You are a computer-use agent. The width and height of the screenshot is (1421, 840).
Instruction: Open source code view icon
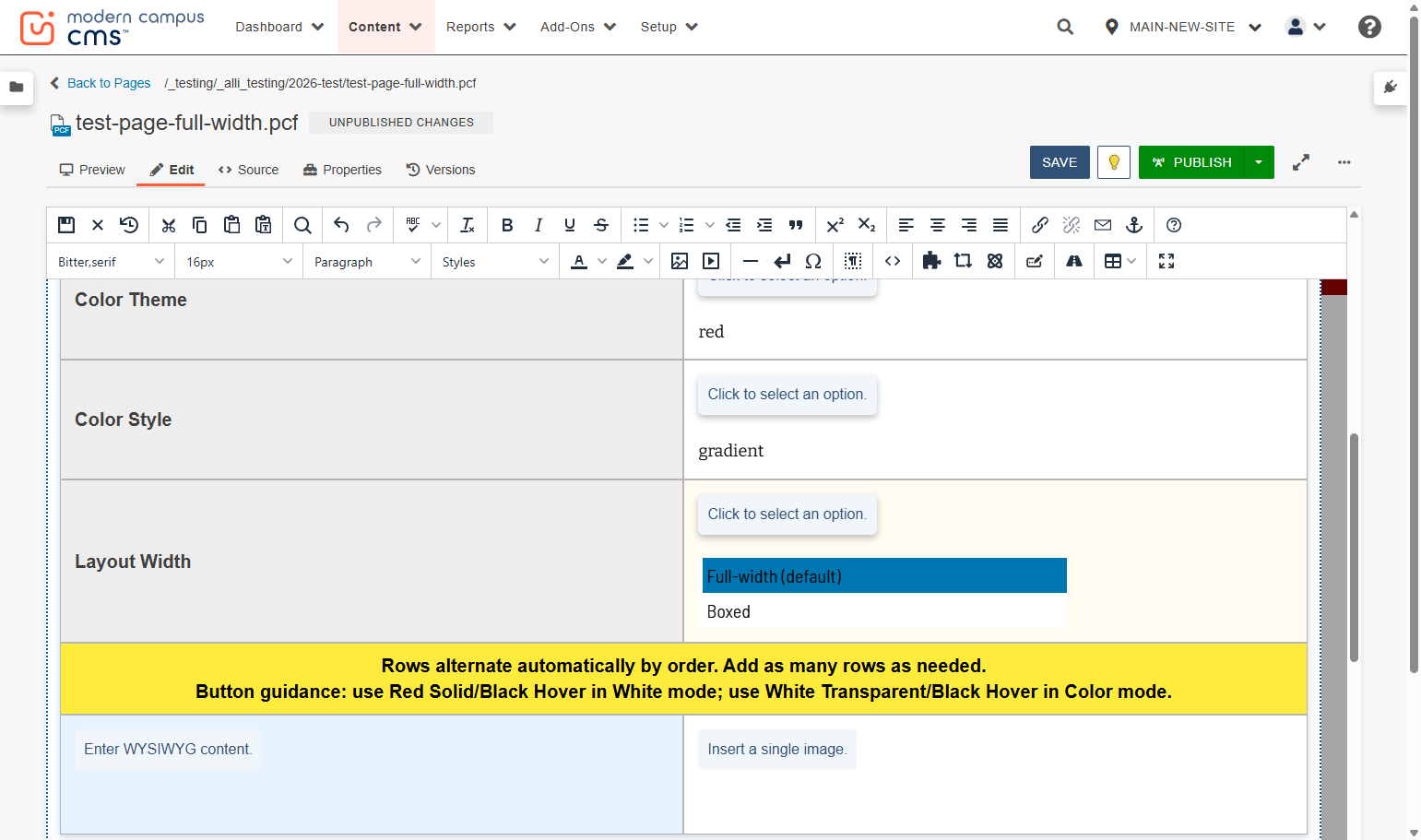pos(893,261)
